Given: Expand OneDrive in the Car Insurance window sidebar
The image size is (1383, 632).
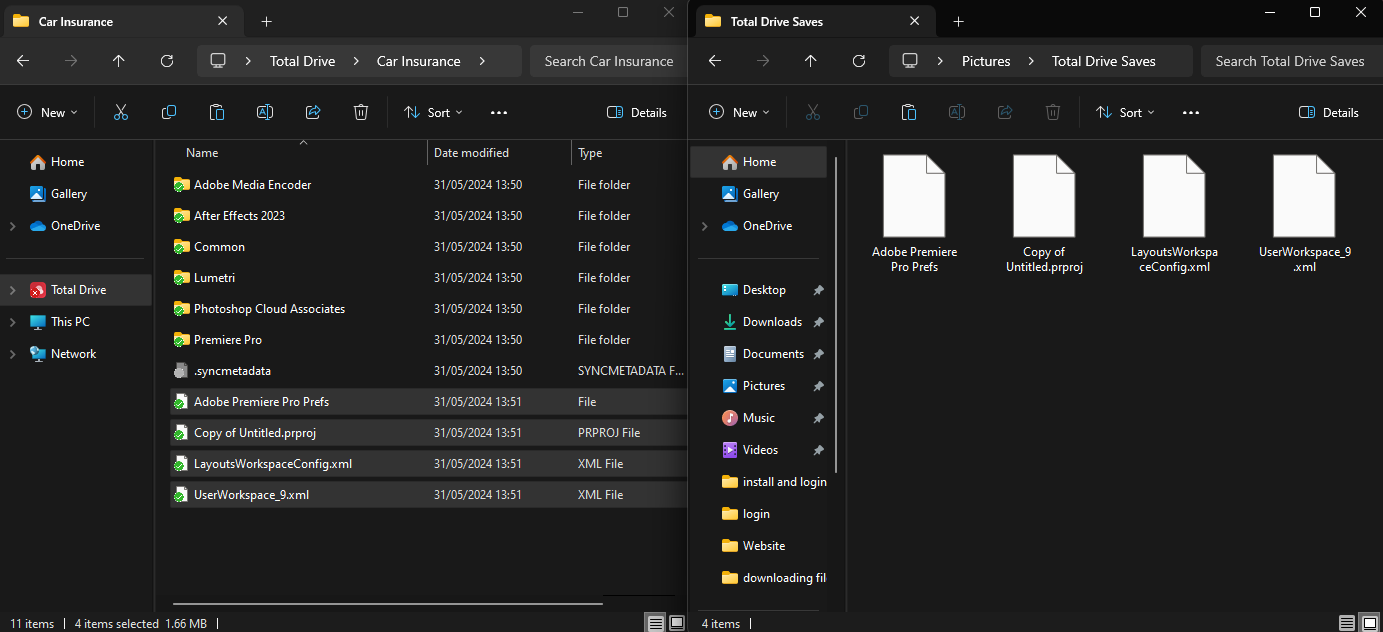Looking at the screenshot, I should pyautogui.click(x=12, y=226).
